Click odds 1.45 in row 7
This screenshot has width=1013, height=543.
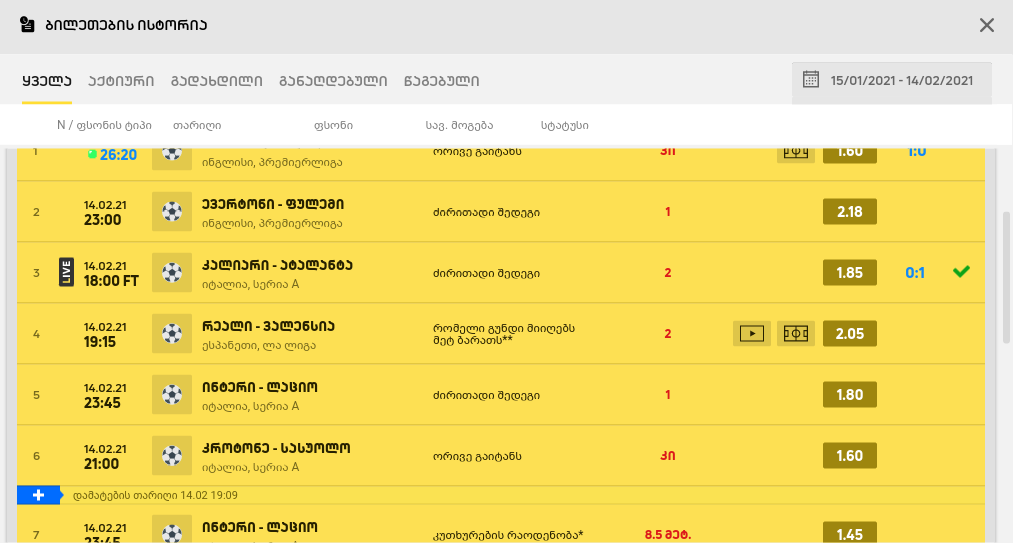tap(850, 533)
